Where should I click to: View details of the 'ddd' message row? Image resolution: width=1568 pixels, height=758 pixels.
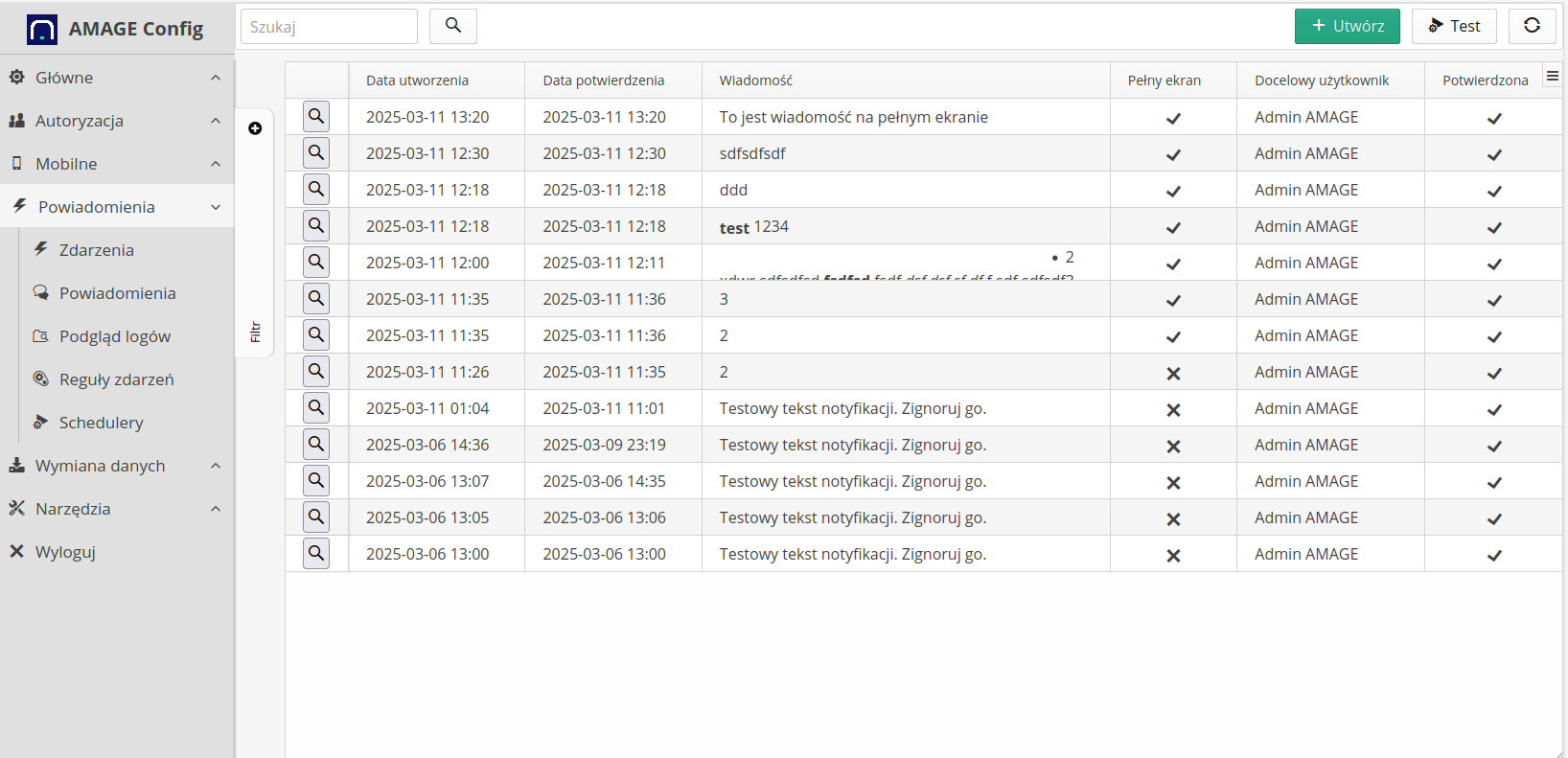pyautogui.click(x=316, y=190)
